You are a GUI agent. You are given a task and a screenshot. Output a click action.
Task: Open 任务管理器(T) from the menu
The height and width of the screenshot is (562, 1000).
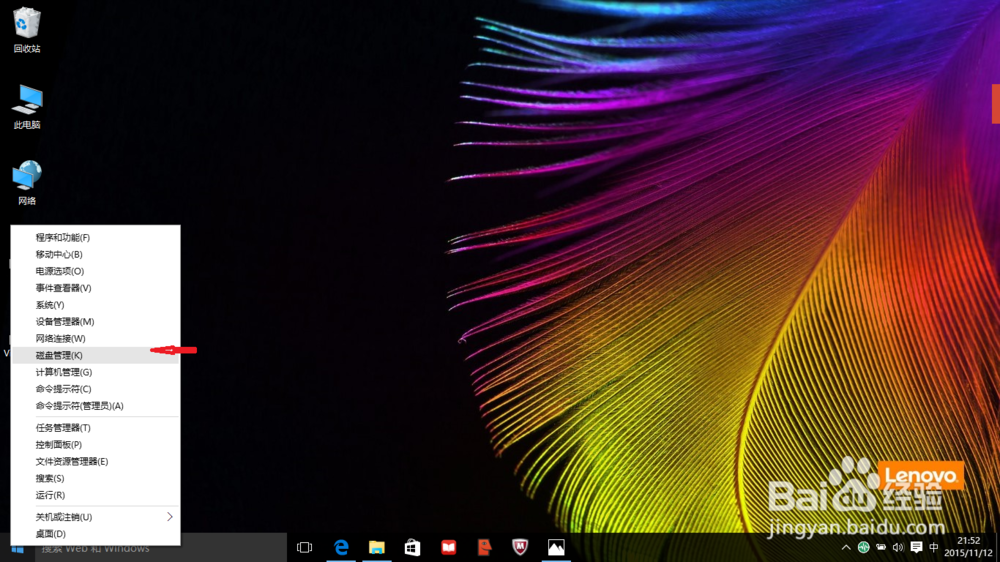click(96, 427)
